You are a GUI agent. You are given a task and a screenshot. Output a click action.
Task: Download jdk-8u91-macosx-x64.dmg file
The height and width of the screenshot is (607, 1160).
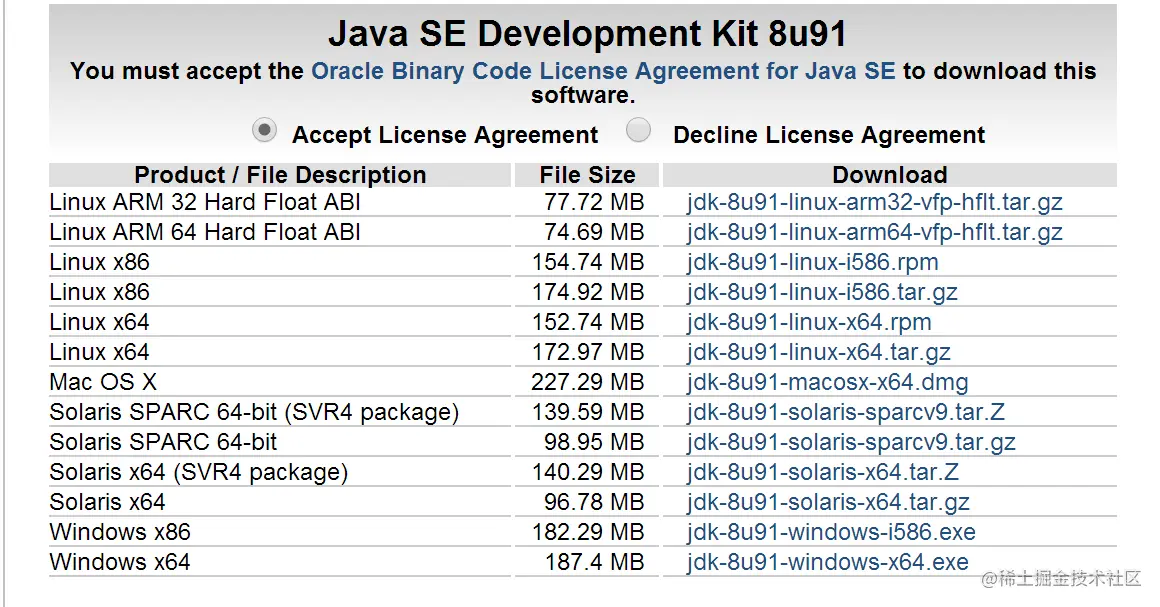click(827, 382)
